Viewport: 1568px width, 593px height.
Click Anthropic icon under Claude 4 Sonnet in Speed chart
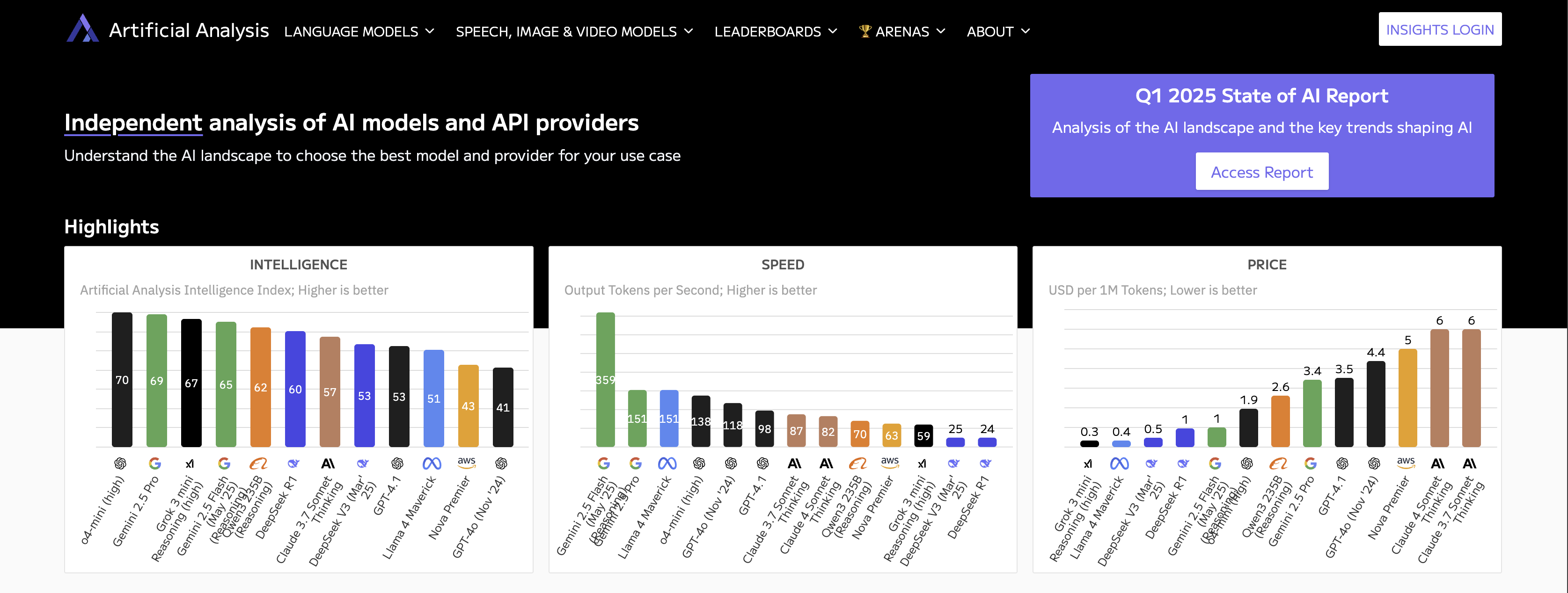click(x=827, y=463)
